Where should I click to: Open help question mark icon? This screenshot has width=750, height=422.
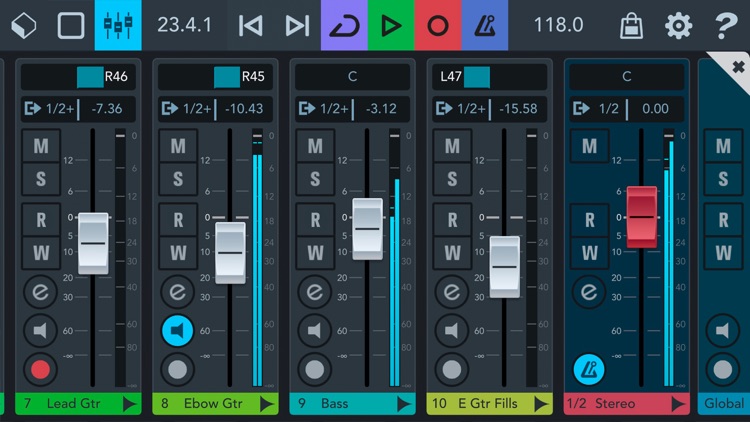725,25
